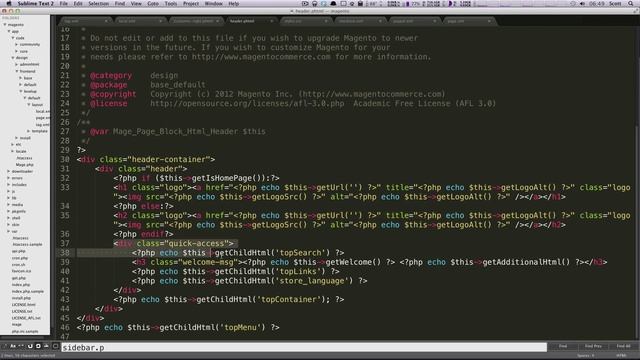Open favicon.ico in the sidebar
Screen dimensions: 640x360
[21, 271]
